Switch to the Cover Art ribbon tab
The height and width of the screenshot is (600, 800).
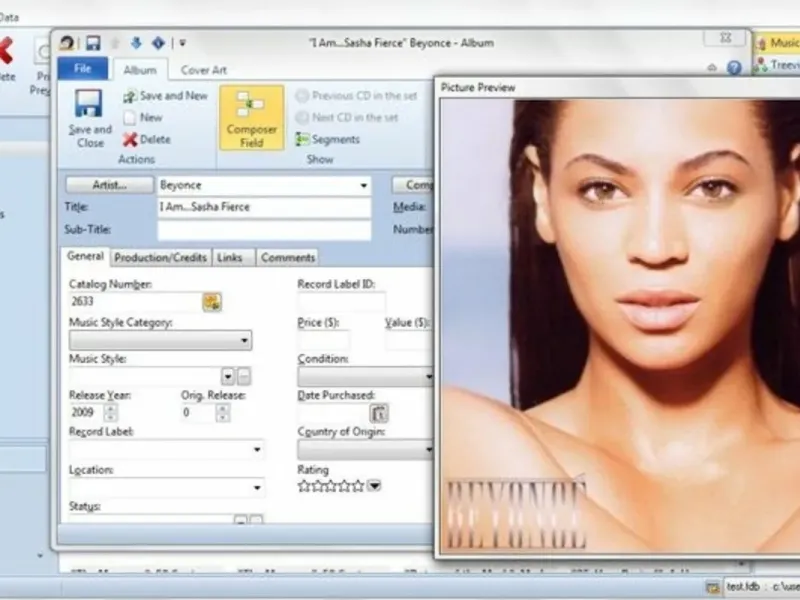point(204,70)
